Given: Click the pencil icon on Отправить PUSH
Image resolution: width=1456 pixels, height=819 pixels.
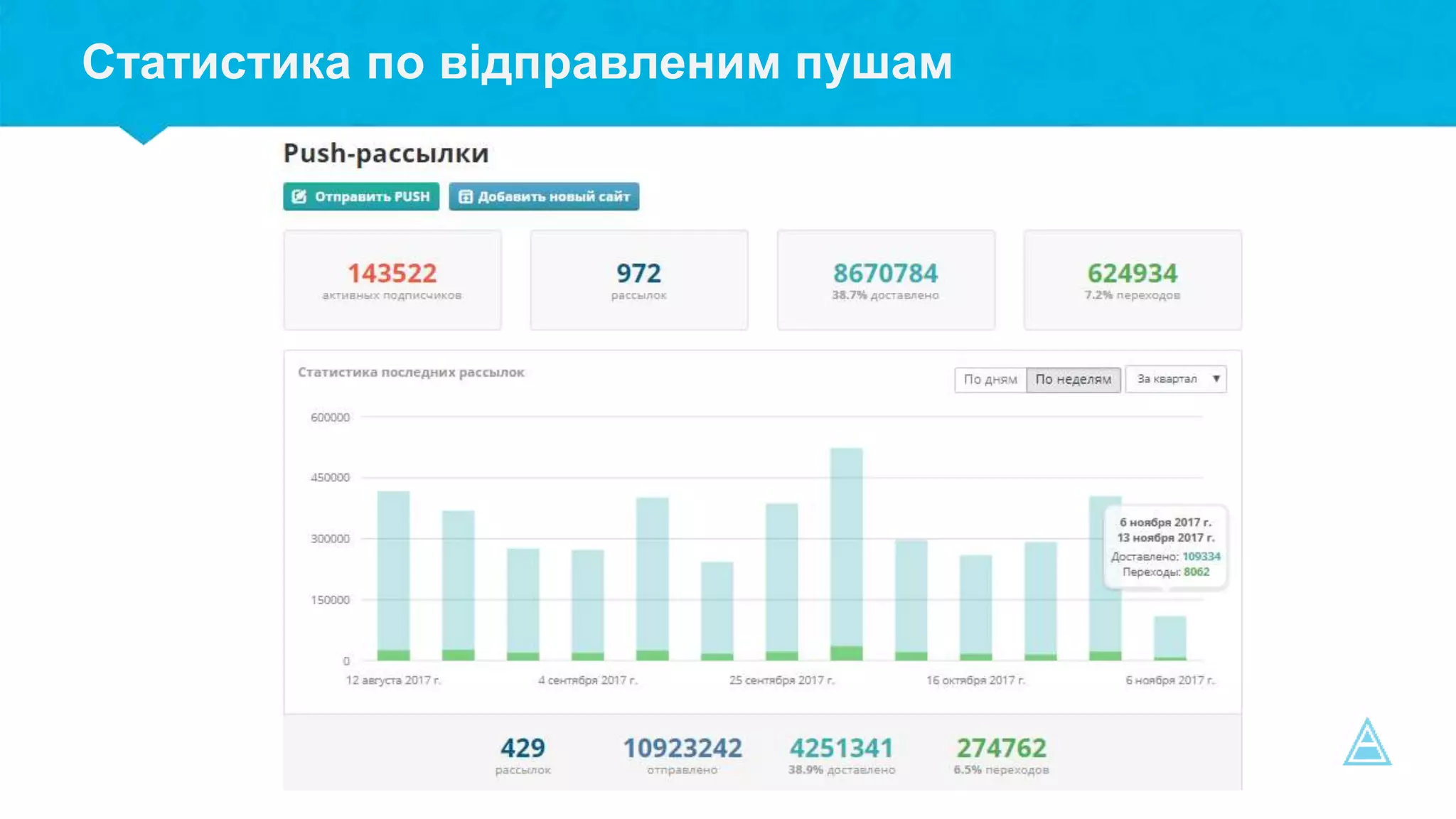Looking at the screenshot, I should point(299,196).
